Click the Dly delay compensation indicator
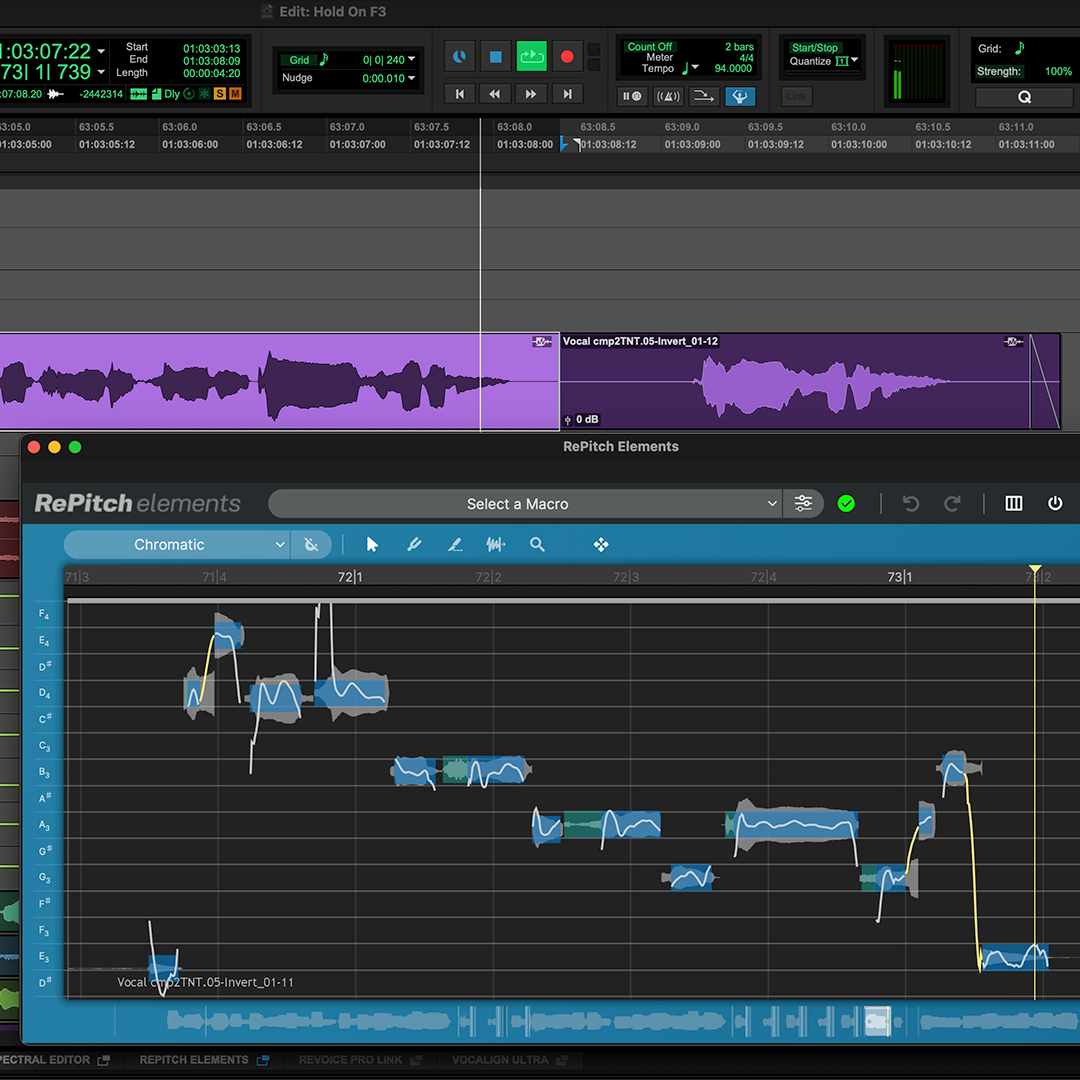1080x1080 pixels. [x=172, y=94]
